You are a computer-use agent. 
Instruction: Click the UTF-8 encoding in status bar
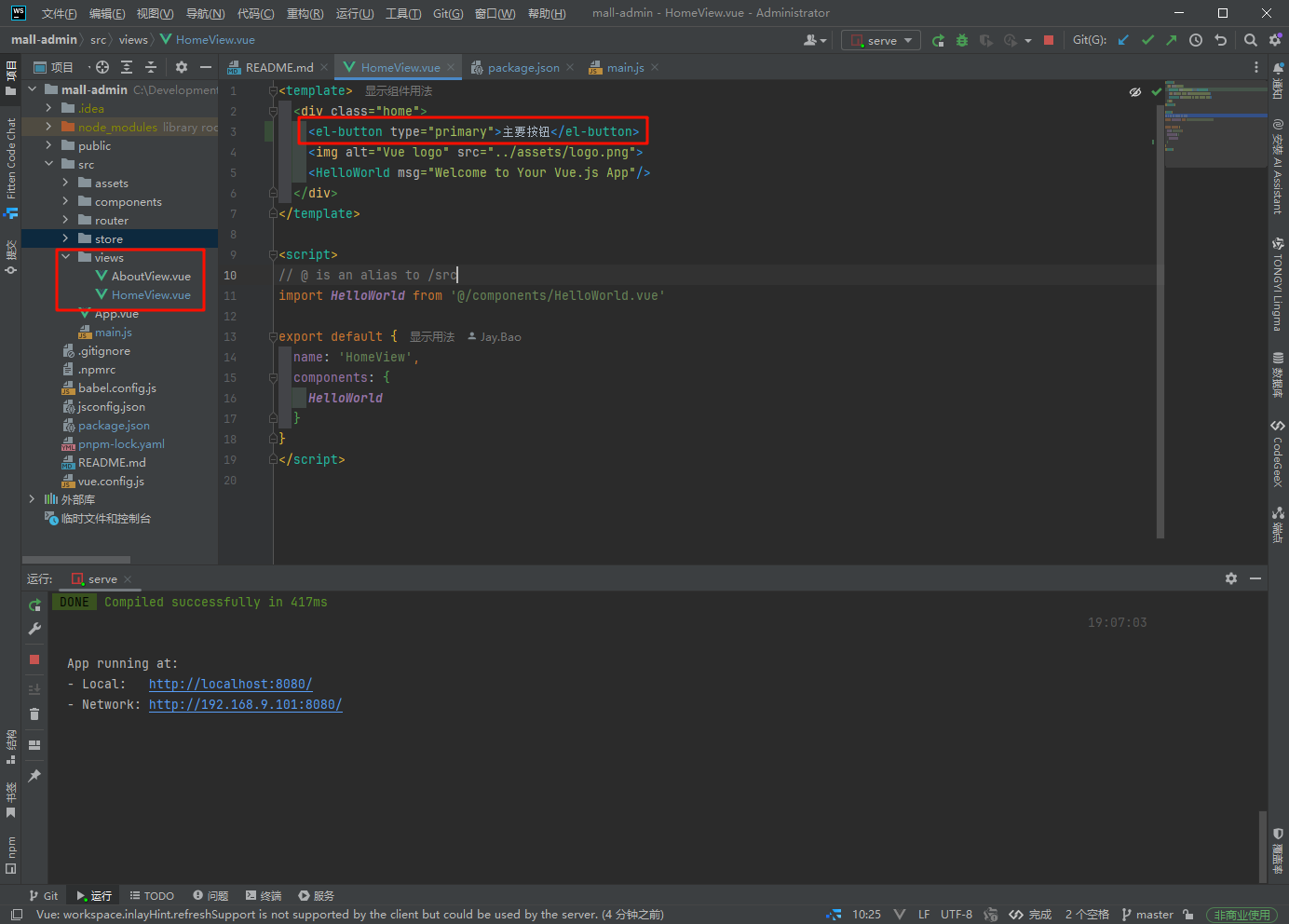tap(956, 915)
